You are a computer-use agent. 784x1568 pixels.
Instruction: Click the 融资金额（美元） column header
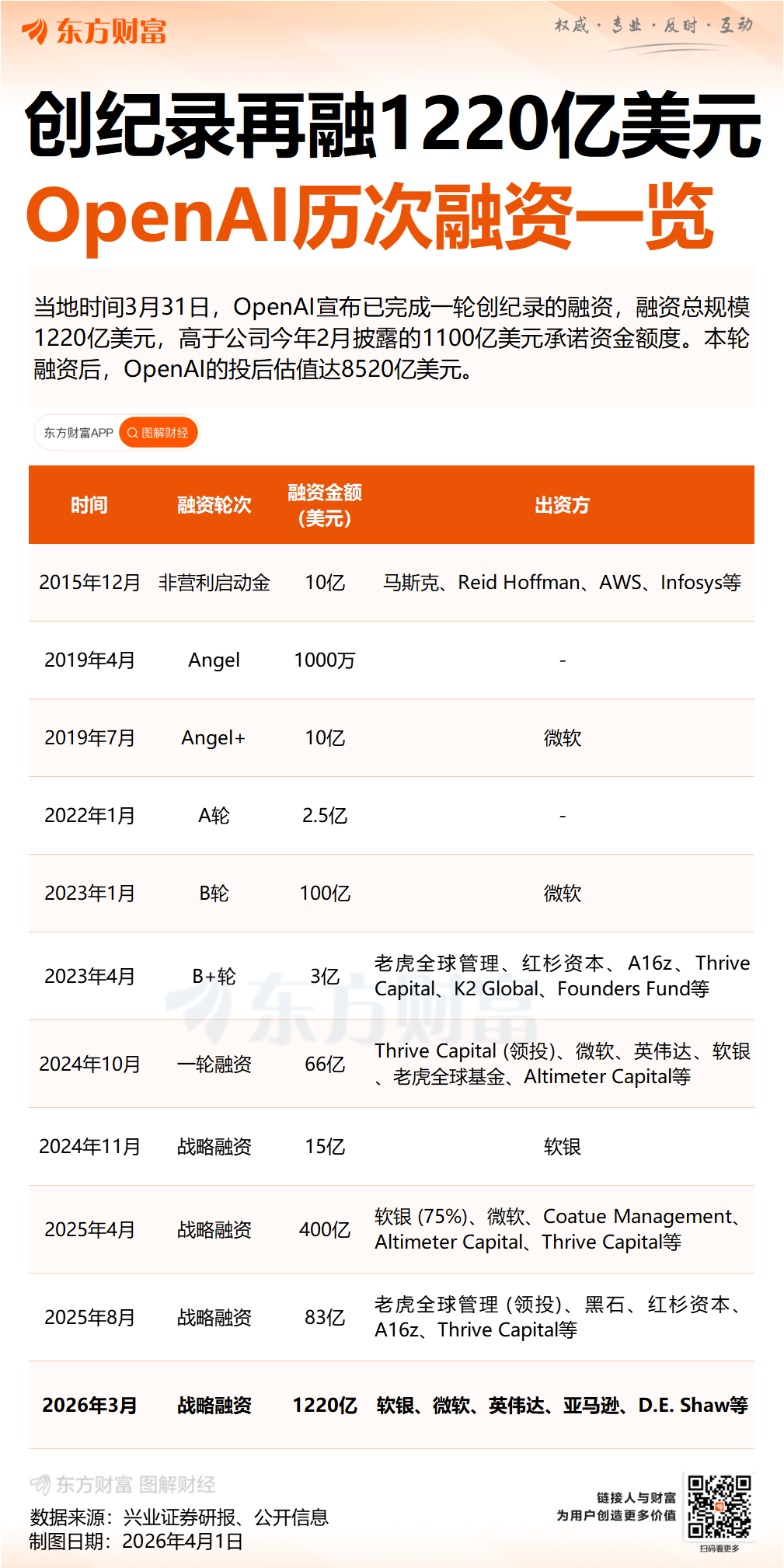325,505
